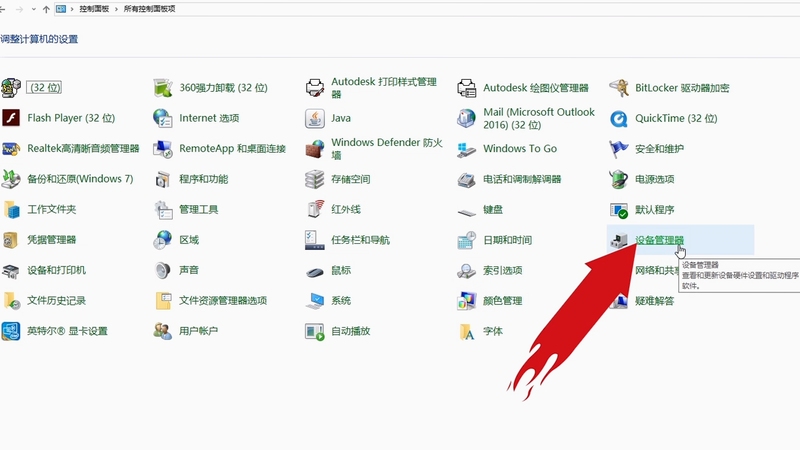The height and width of the screenshot is (450, 800).
Task: Click the 颜色管理 monitor icon
Action: pyautogui.click(x=466, y=301)
